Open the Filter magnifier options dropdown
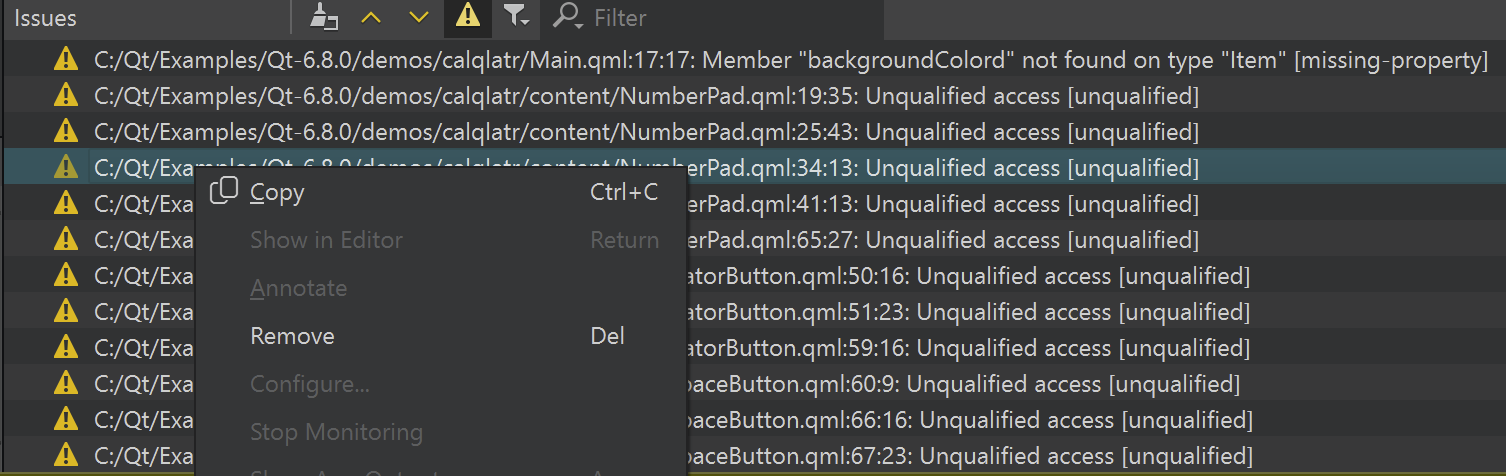 pos(569,17)
